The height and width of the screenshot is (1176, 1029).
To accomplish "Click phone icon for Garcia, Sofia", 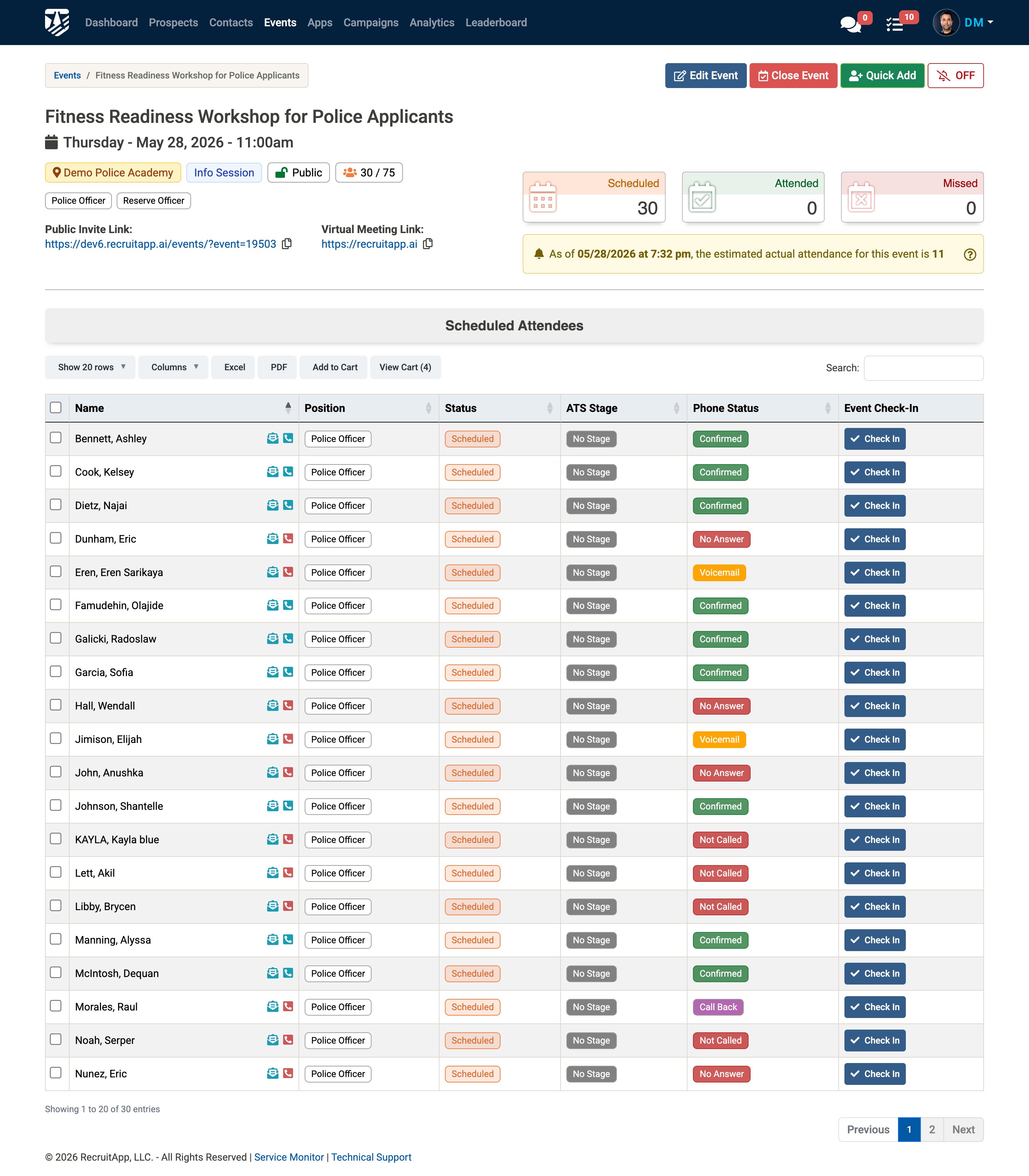I will click(288, 672).
